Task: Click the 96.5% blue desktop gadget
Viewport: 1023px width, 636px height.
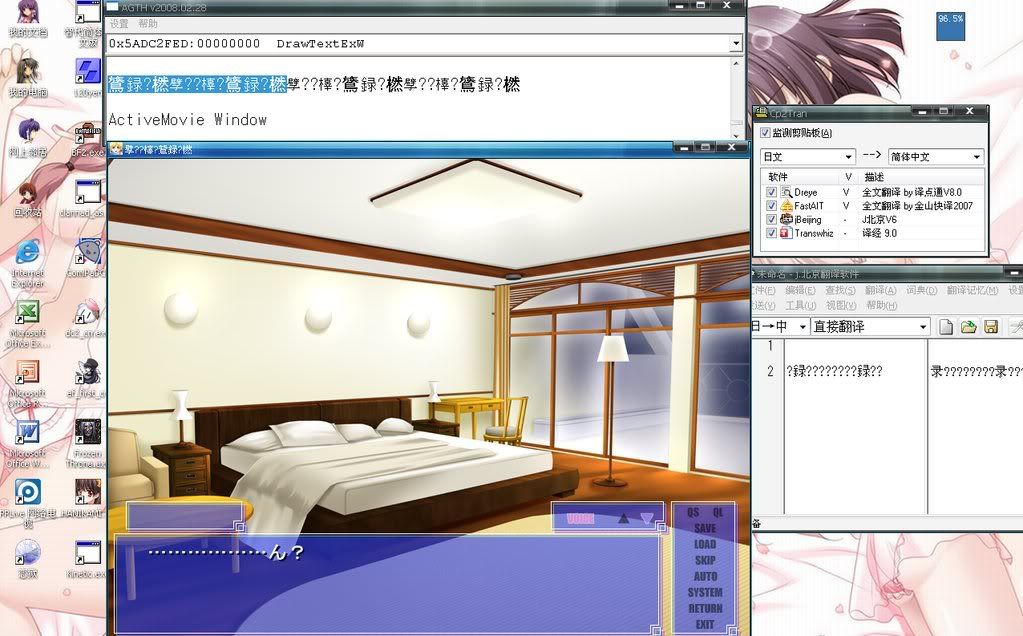Action: click(x=950, y=26)
